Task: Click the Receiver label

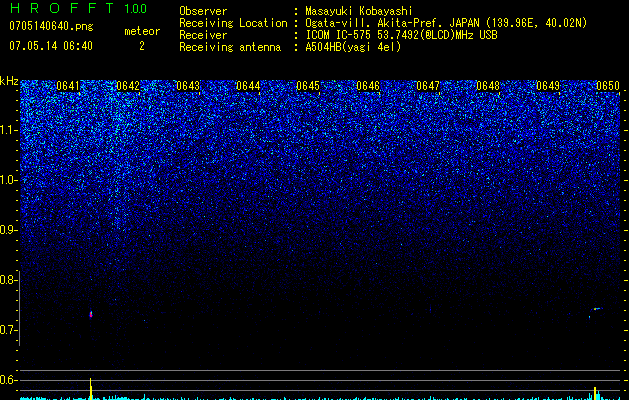Action: click(x=203, y=35)
